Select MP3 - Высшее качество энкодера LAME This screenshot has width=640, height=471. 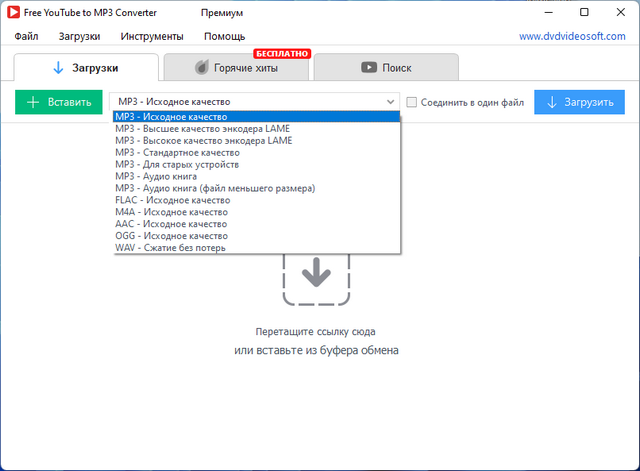pos(204,129)
